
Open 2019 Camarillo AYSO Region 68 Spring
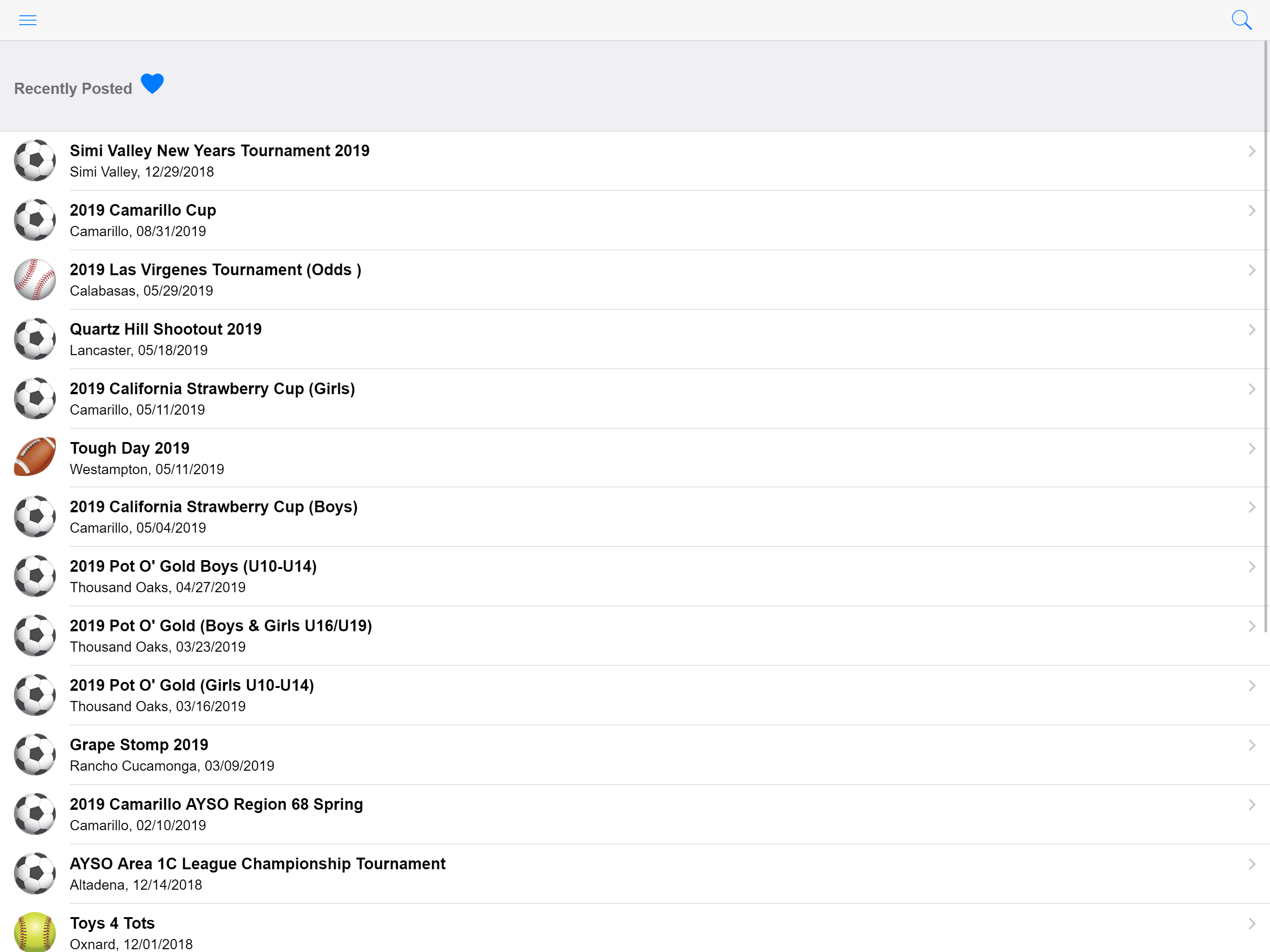pyautogui.click(x=217, y=804)
